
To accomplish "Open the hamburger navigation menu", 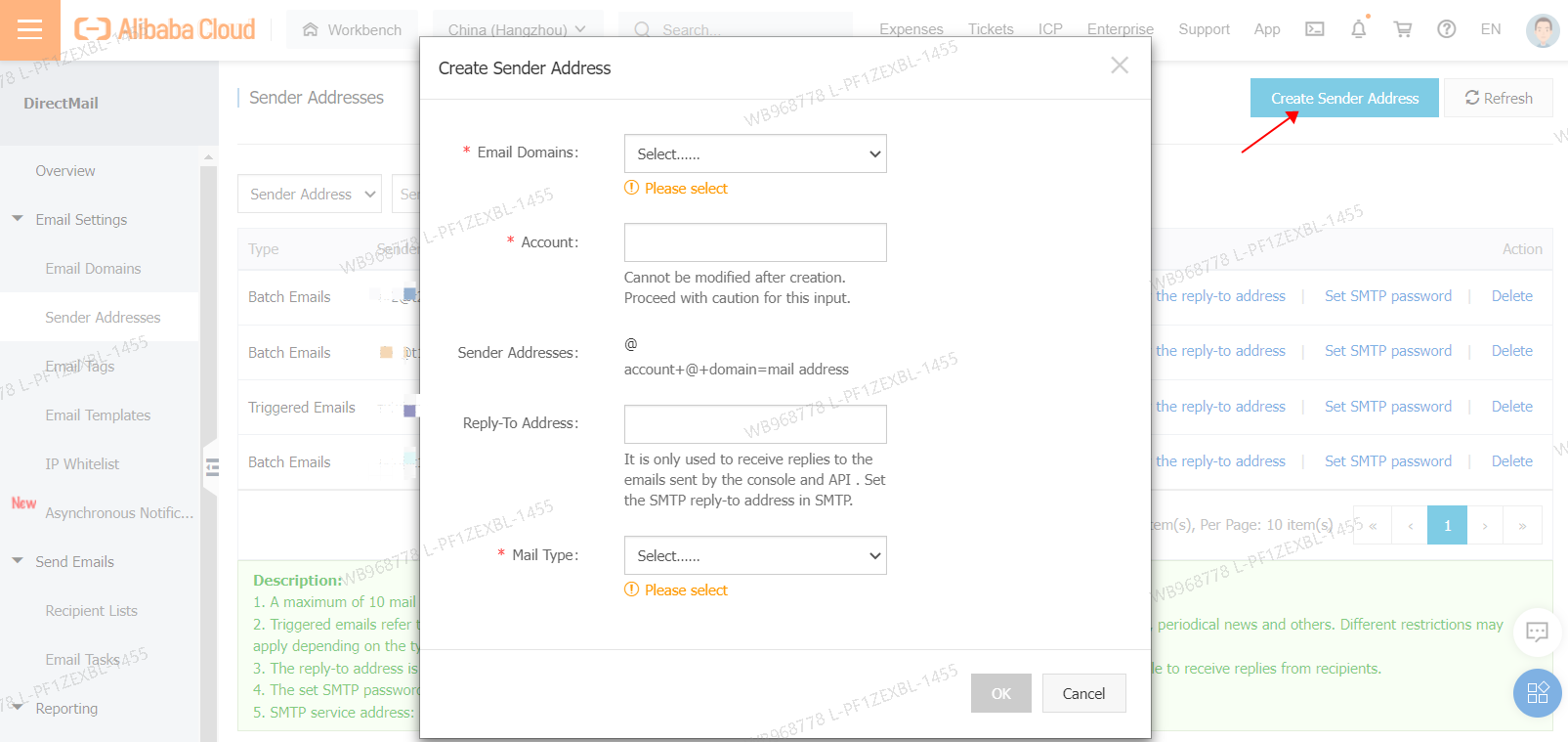I will 30,29.
